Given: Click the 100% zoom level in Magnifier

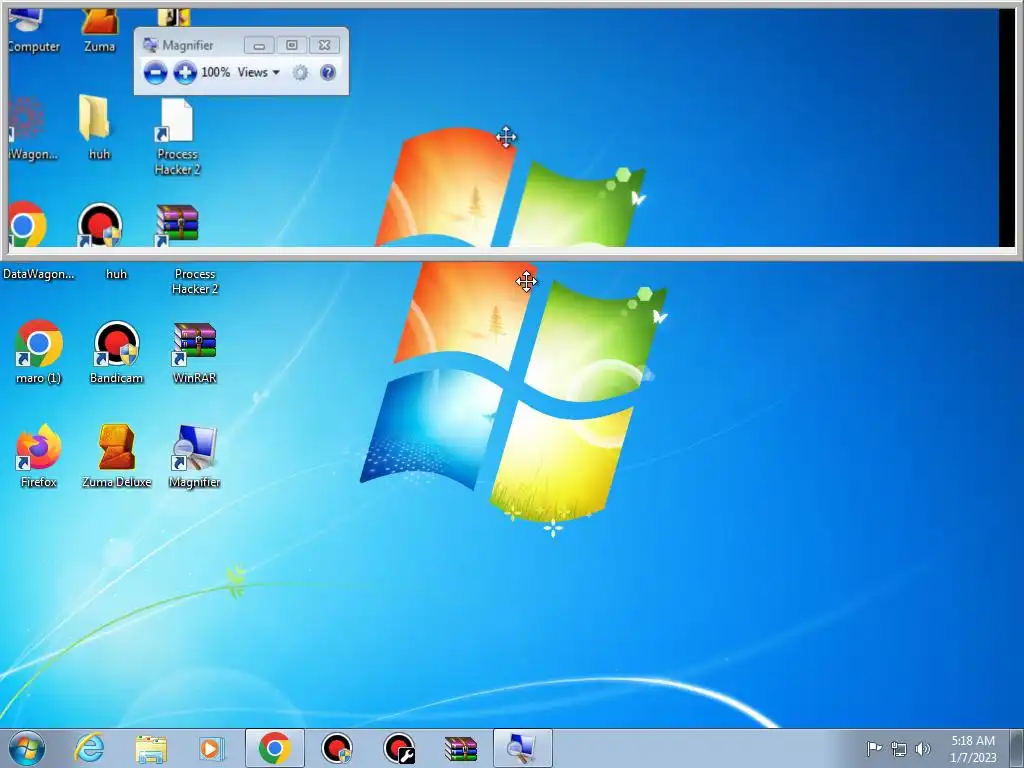Looking at the screenshot, I should click(x=216, y=72).
